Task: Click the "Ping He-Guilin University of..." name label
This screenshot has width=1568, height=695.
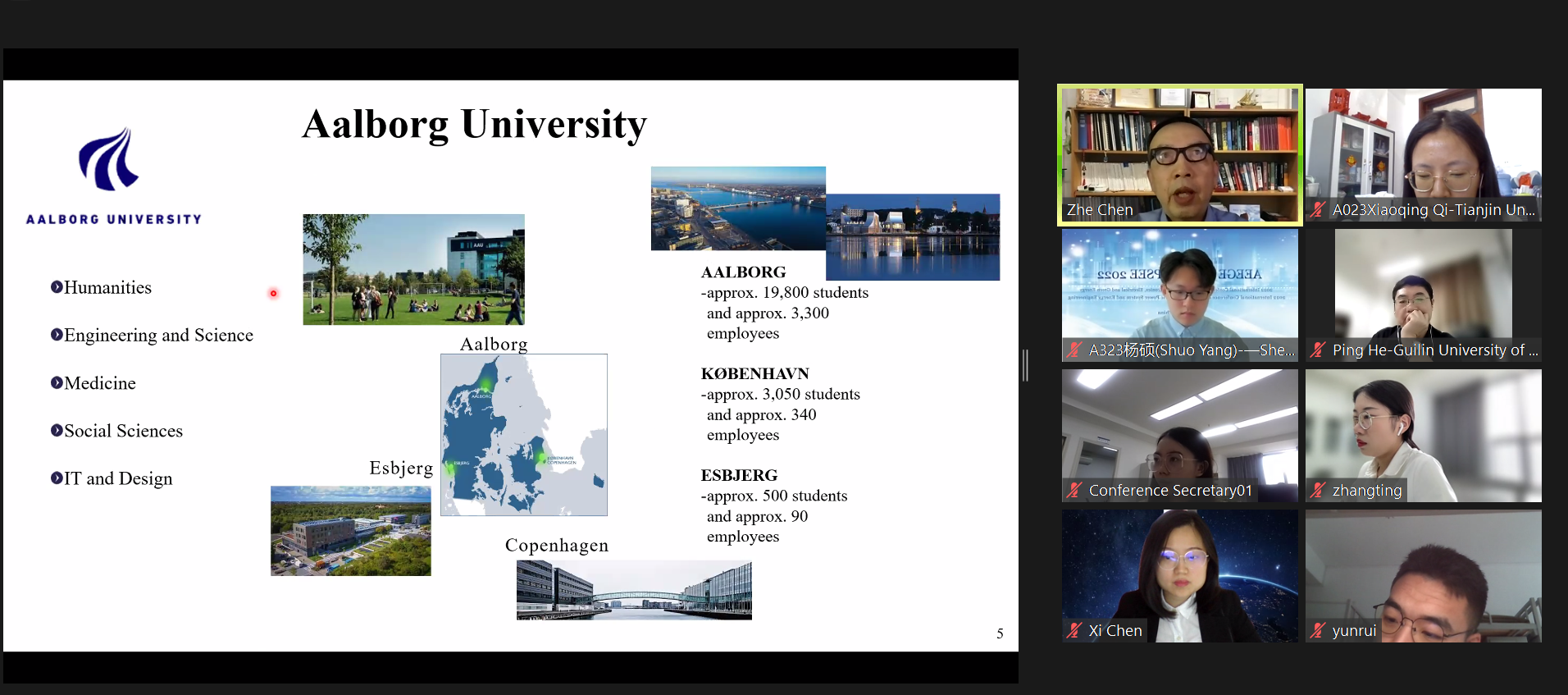Action: [x=1435, y=350]
